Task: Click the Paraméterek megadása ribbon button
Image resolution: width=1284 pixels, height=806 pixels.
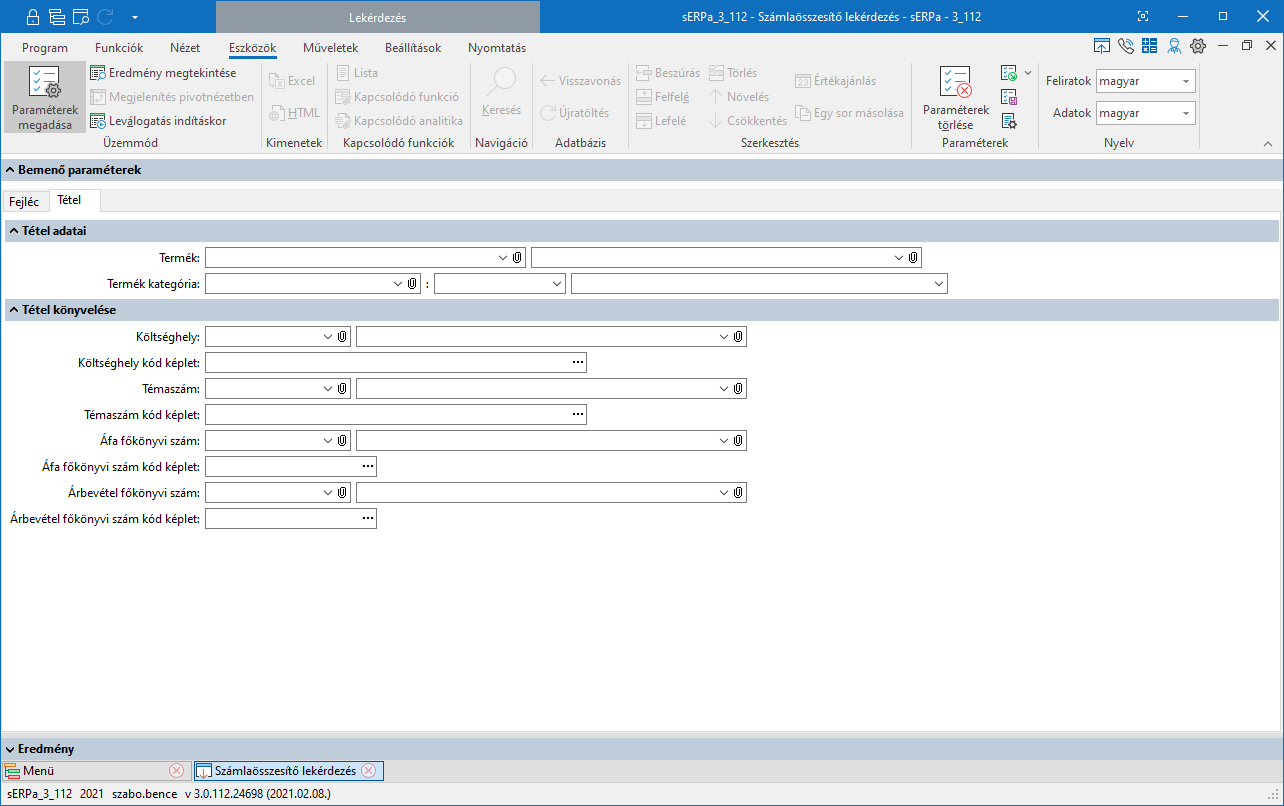Action: pyautogui.click(x=44, y=98)
